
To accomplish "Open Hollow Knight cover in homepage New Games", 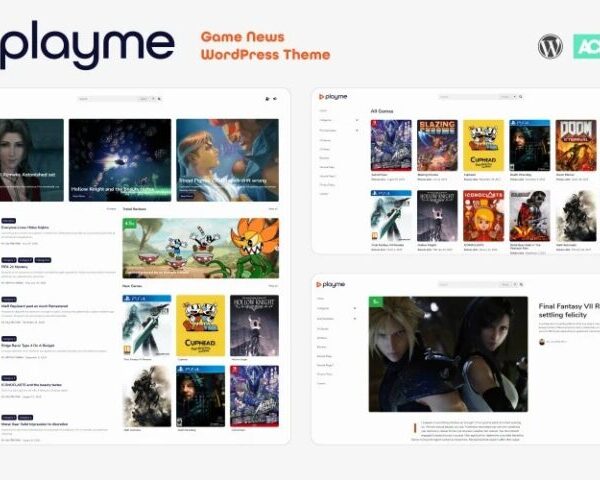I will pos(254,326).
